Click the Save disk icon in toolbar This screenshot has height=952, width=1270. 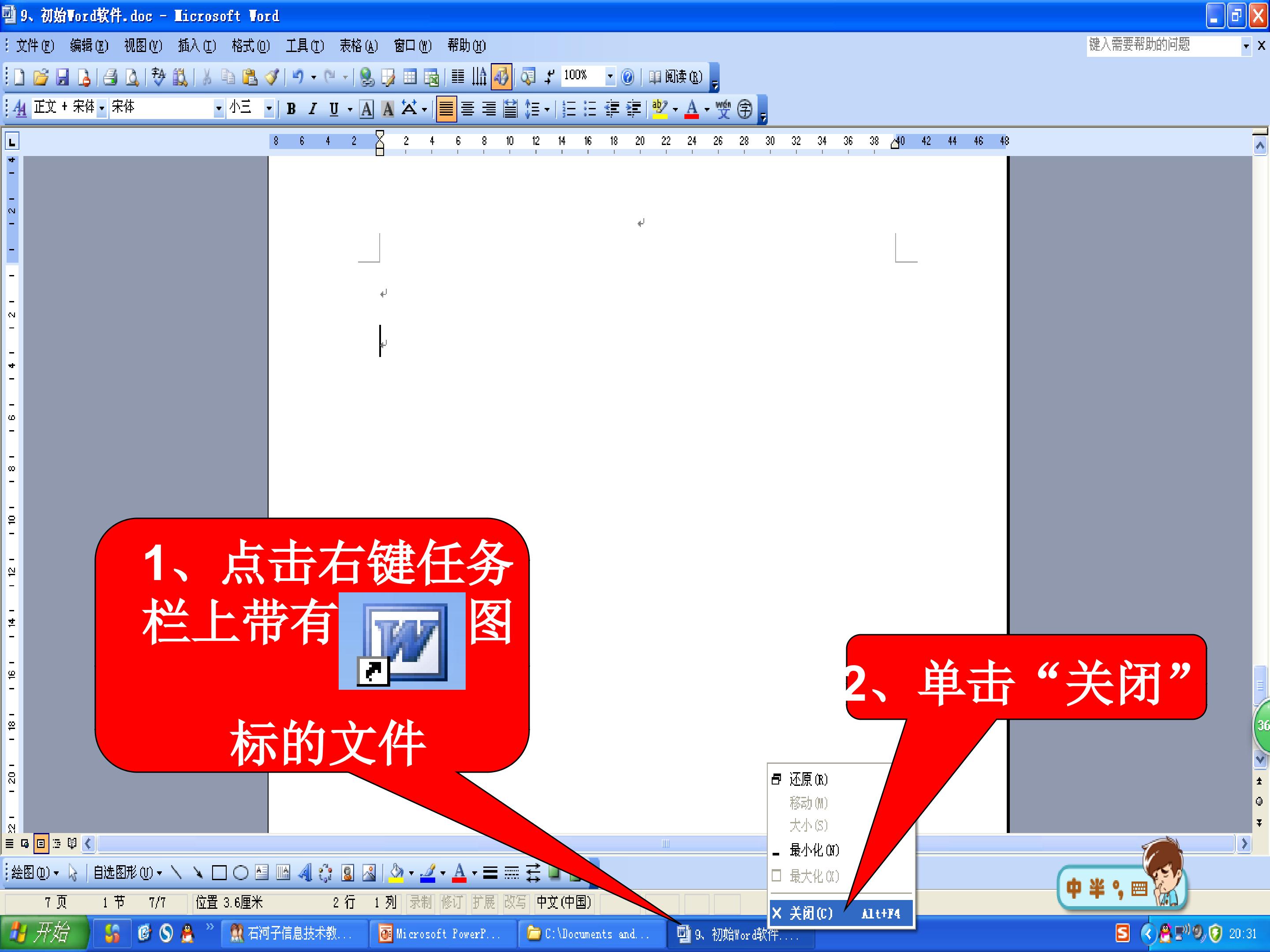click(62, 77)
